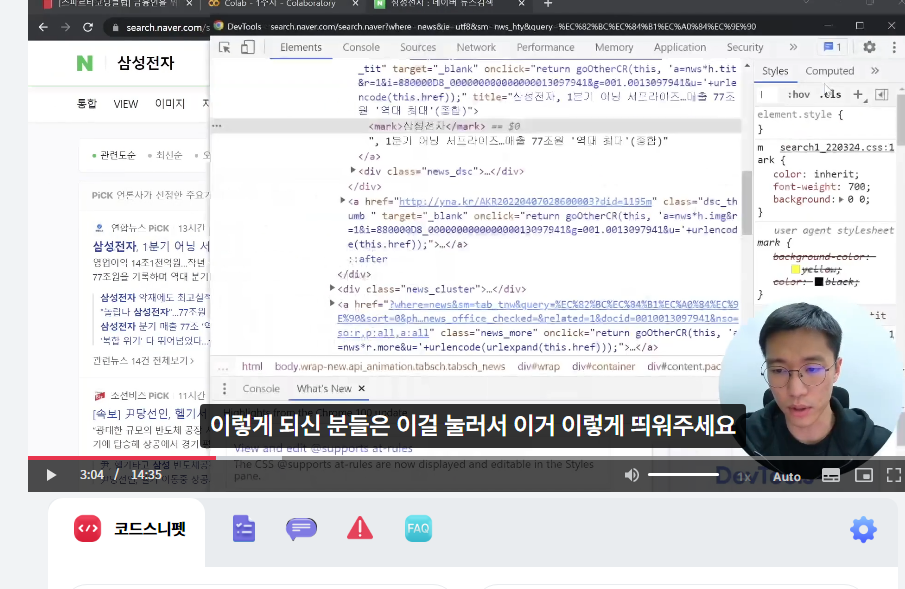The width and height of the screenshot is (905, 589).
Task: Switch to the Console tab in DevTools
Action: 361,47
